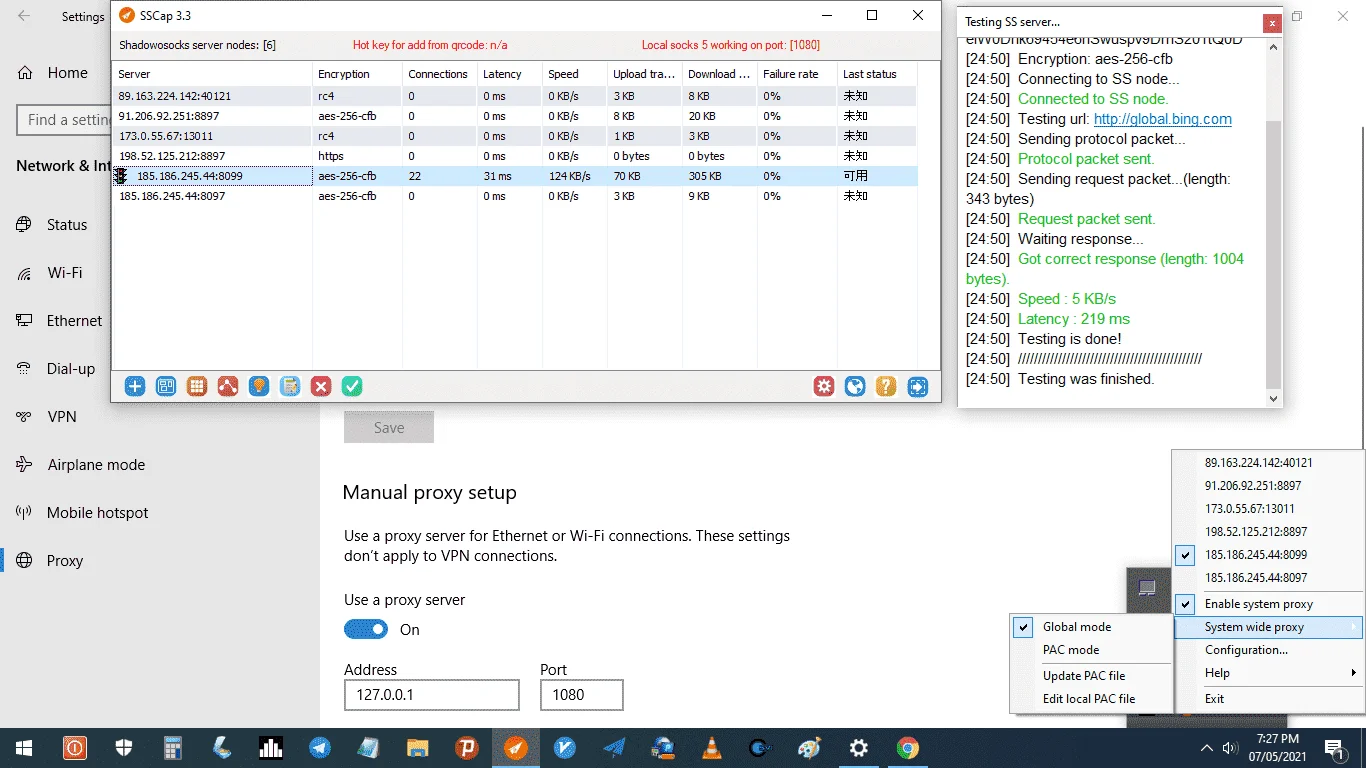Turn off the Use a proxy server switch
The image size is (1366, 768).
click(366, 630)
